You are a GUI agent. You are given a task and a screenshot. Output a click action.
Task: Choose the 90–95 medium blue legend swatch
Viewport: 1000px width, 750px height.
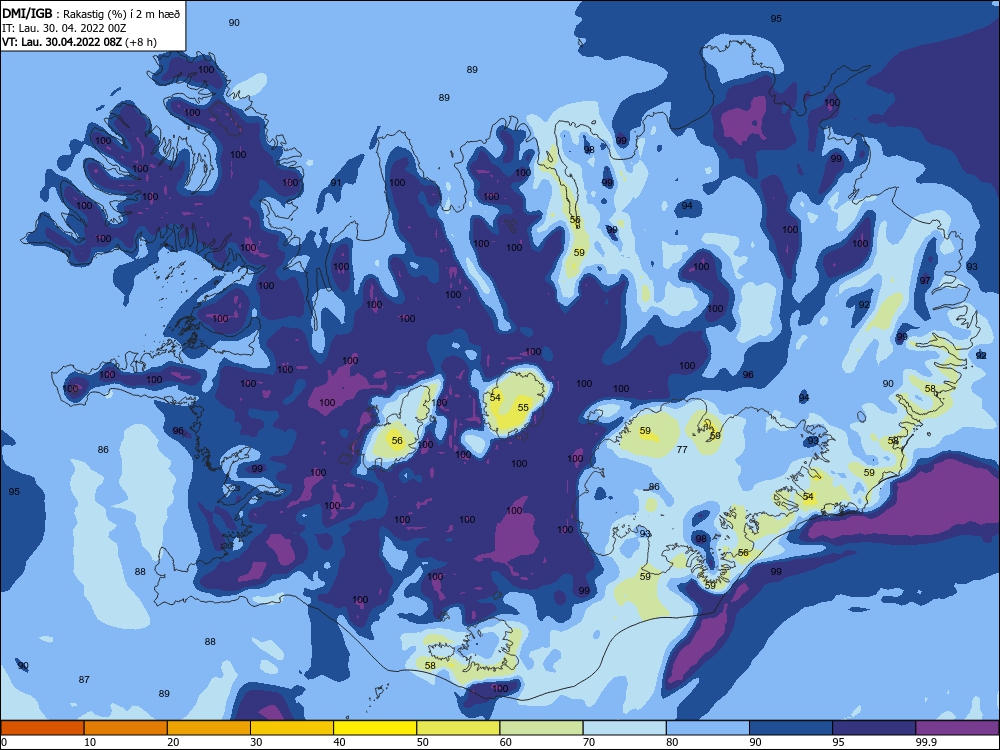coord(791,728)
